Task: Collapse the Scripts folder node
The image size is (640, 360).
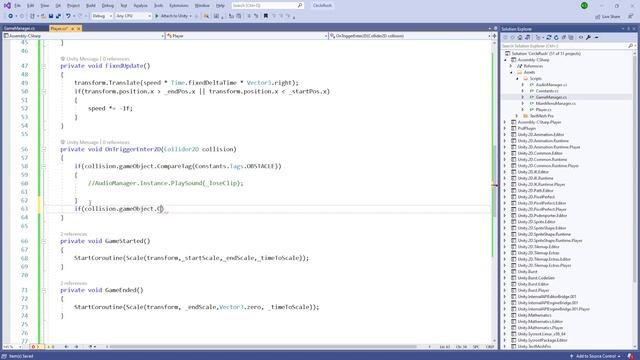Action: 517,78
